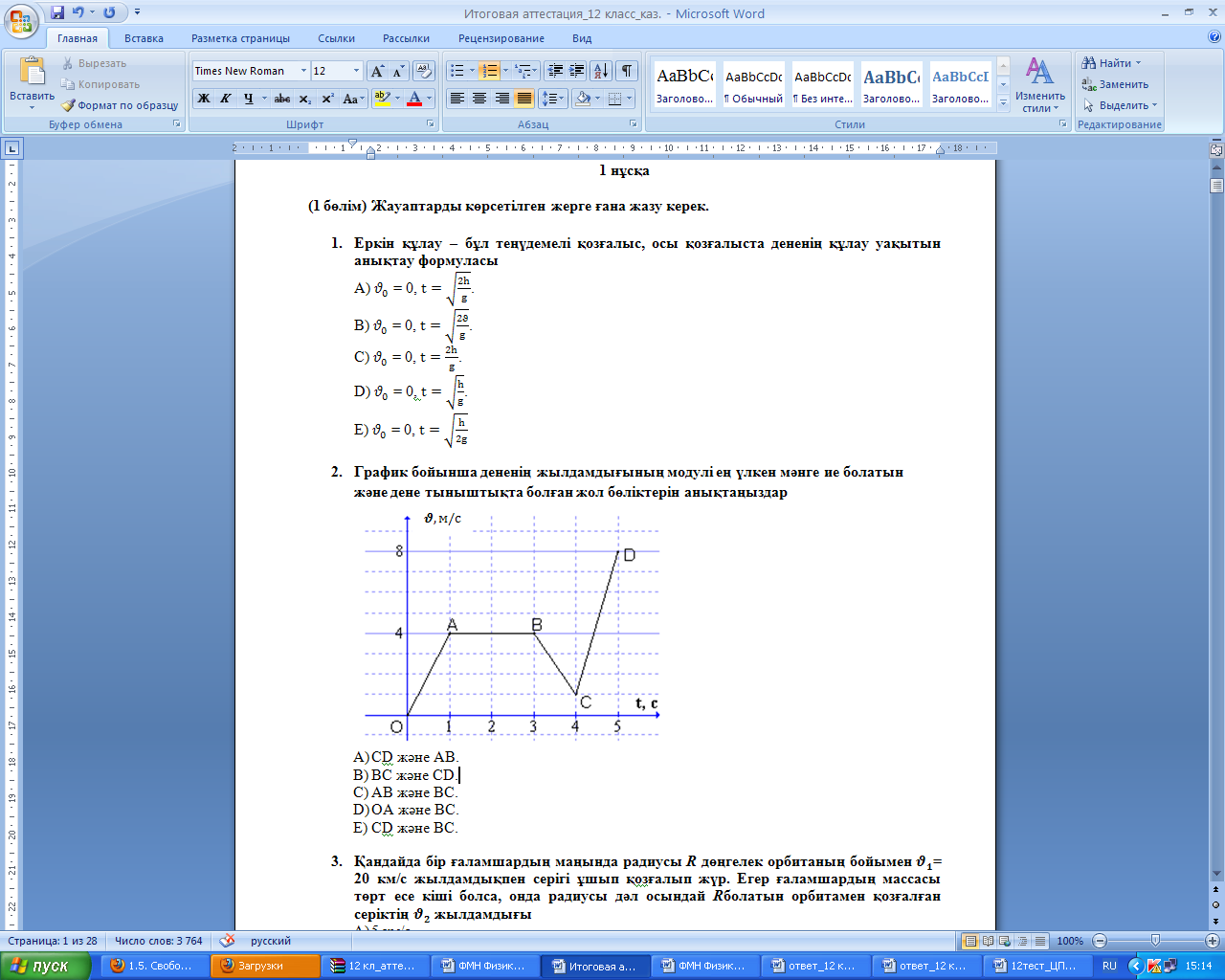Save the document from quick access toolbar
1225x980 pixels.
(x=57, y=12)
